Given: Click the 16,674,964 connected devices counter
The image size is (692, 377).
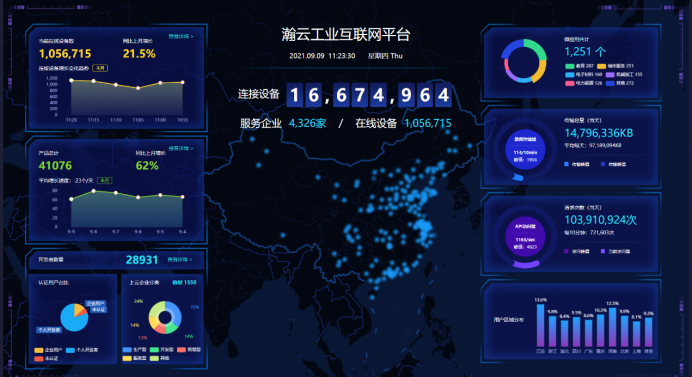Looking at the screenshot, I should (x=369, y=95).
